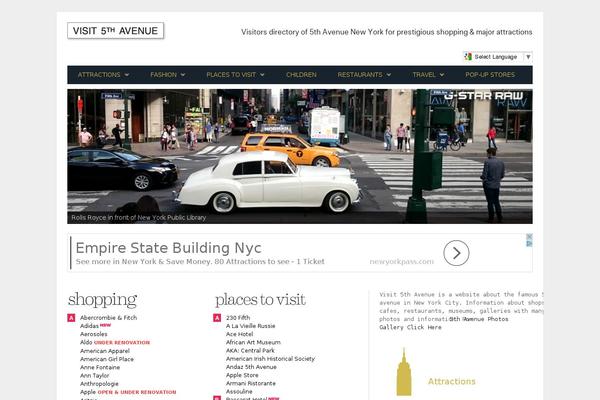Screen dimensions: 600x400
Task: Open the Ann Taylor link
Action: tap(95, 376)
